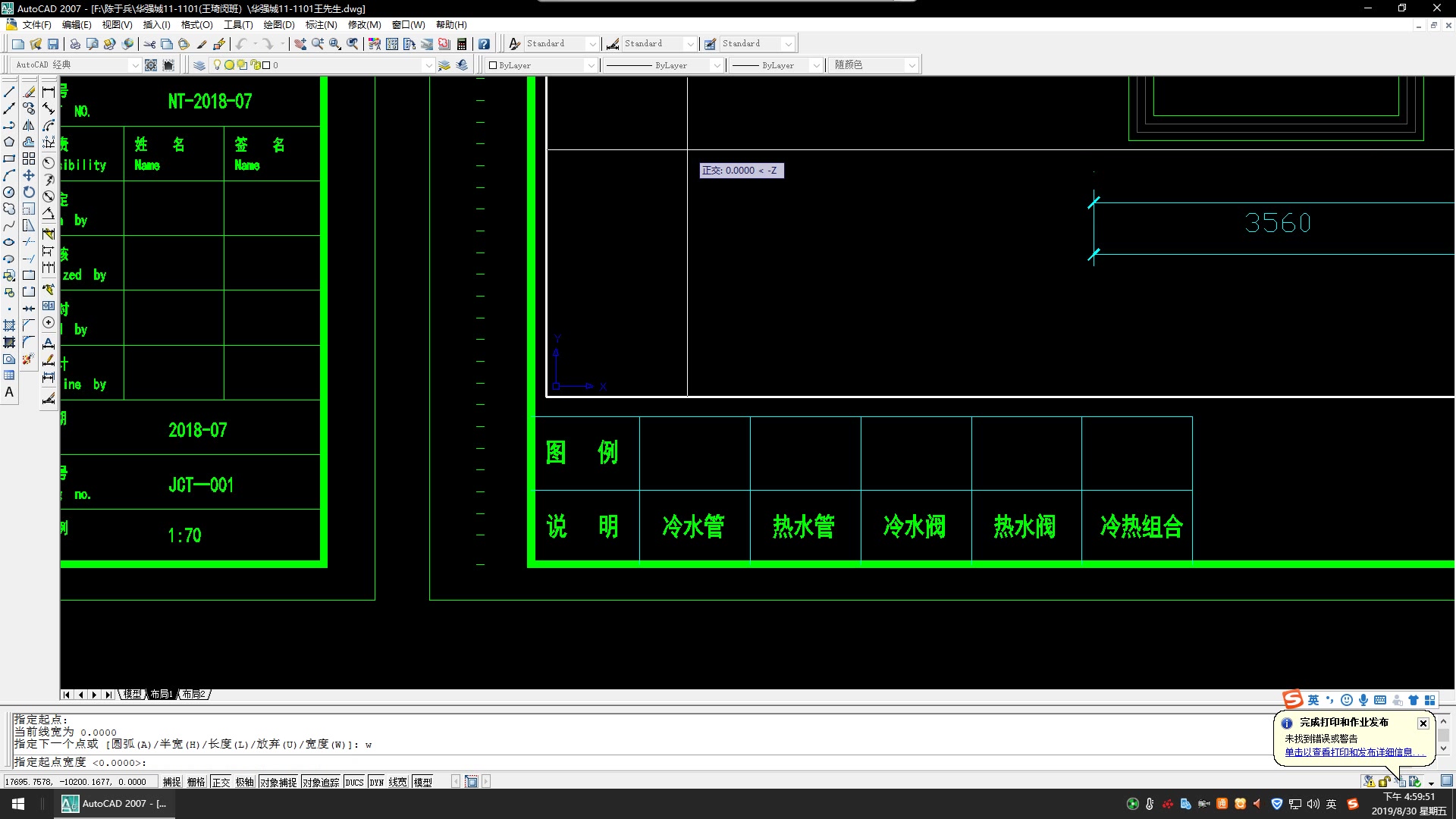The height and width of the screenshot is (819, 1456).
Task: Select the Mirror modify tool
Action: [x=29, y=125]
